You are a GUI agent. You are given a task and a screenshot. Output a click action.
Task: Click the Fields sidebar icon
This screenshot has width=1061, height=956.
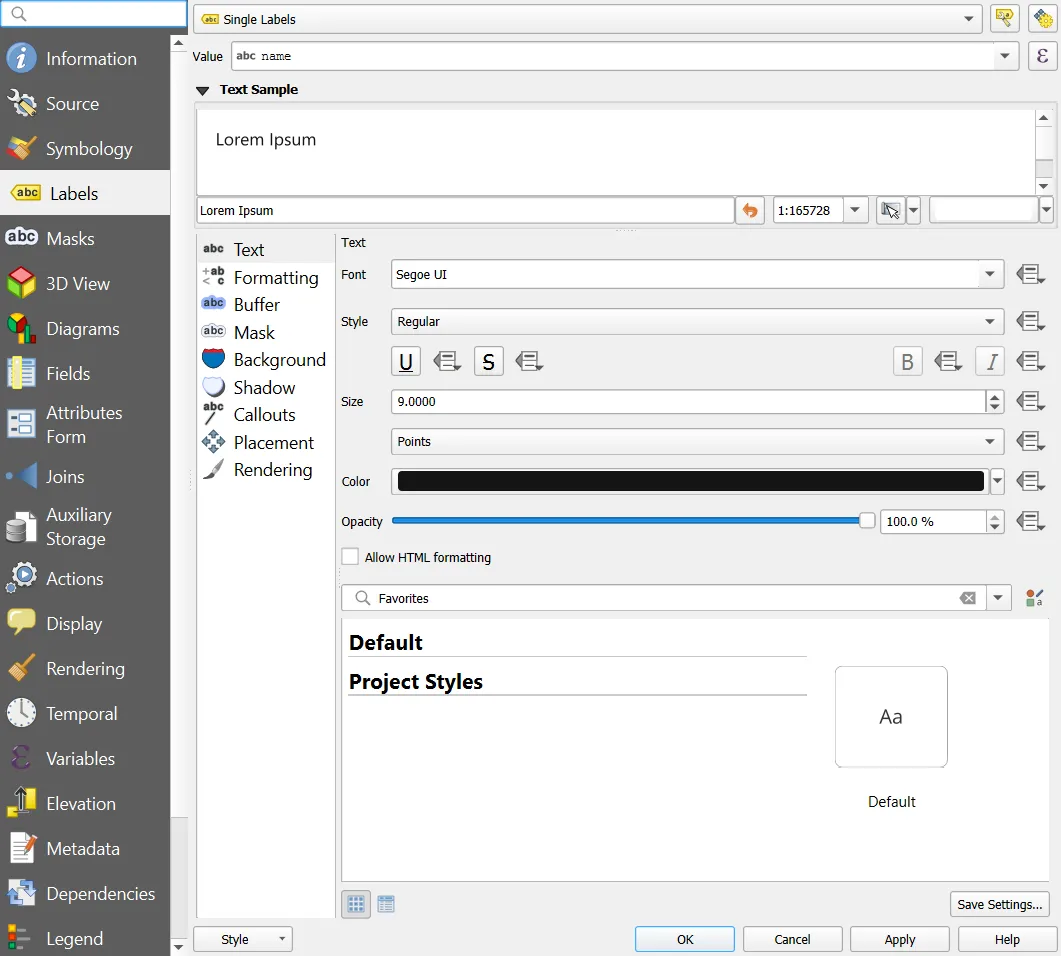click(21, 373)
